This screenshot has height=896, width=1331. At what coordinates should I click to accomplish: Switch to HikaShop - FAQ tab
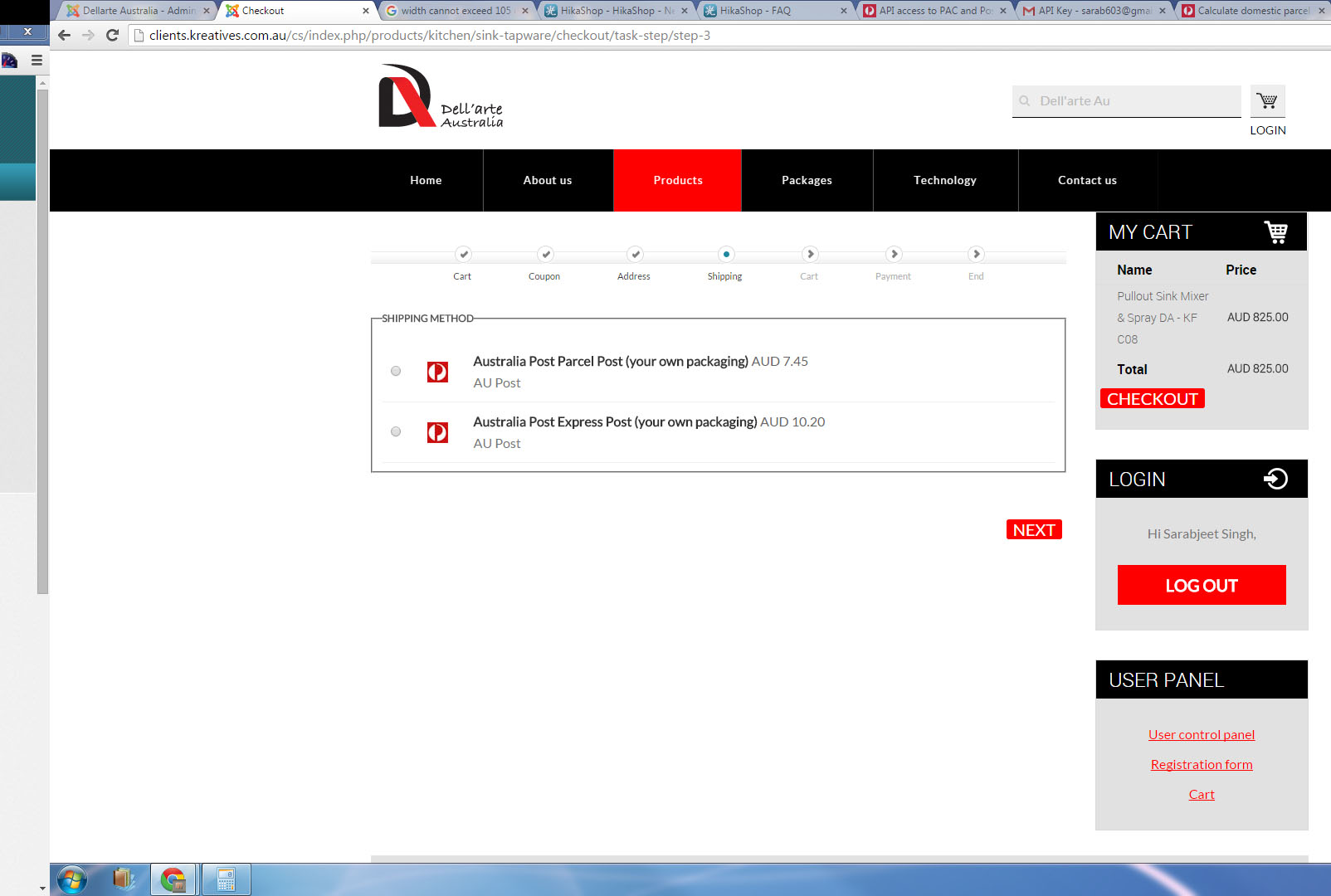(774, 11)
